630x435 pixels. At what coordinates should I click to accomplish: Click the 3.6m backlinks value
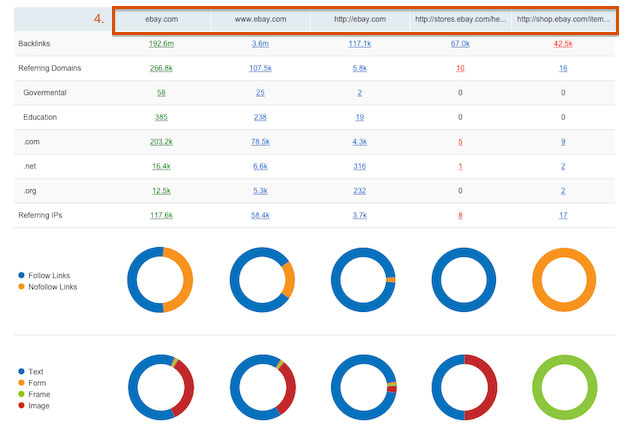pyautogui.click(x=261, y=44)
